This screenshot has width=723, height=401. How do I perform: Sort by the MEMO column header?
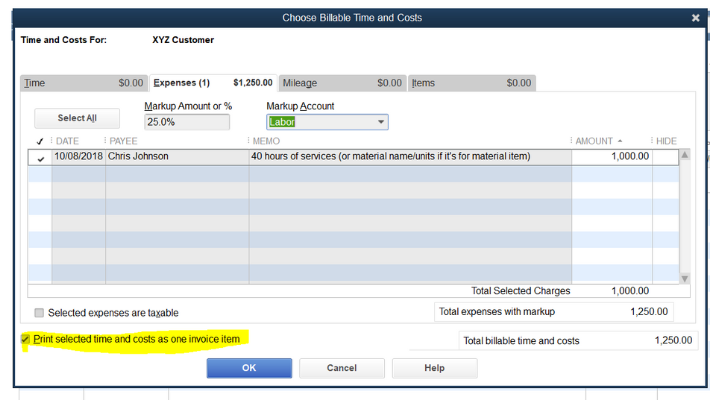tap(266, 141)
